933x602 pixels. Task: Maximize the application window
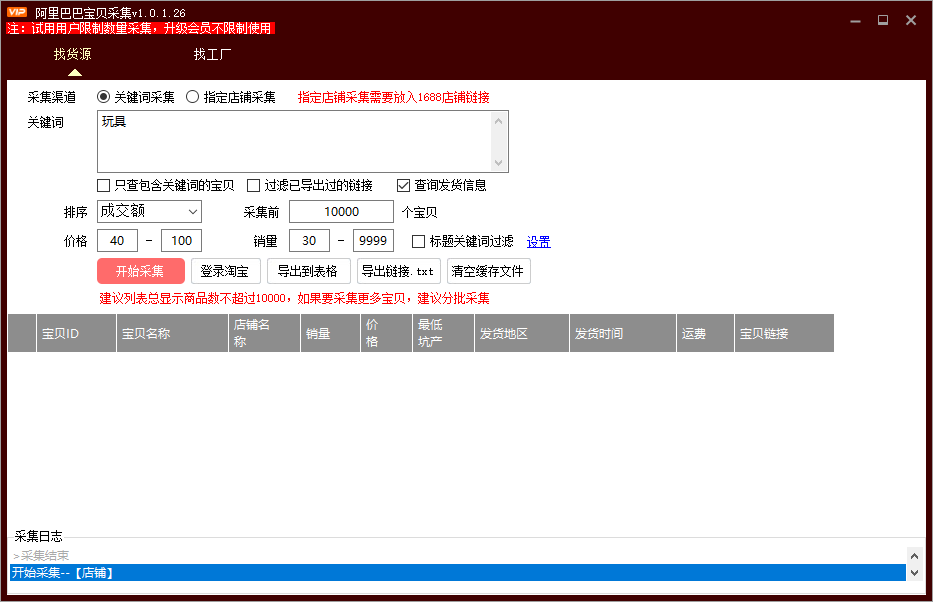click(883, 20)
